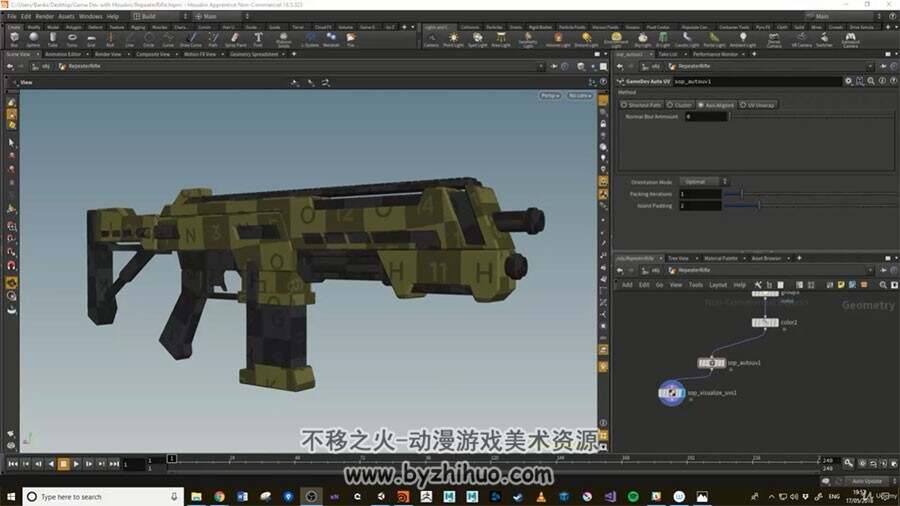Screen dimensions: 900x506
Task: Jump to the first frame
Action: [13, 464]
